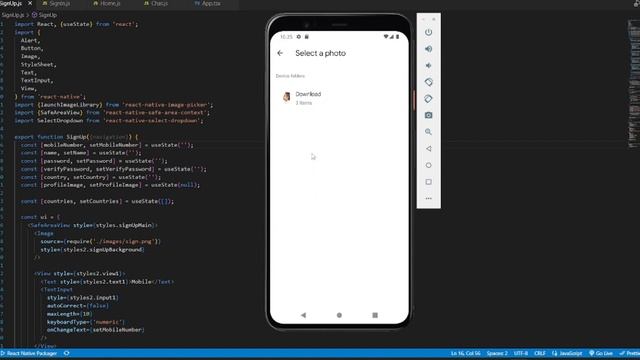
Task: Open emulator extended controls (three dots)
Action: (x=428, y=198)
